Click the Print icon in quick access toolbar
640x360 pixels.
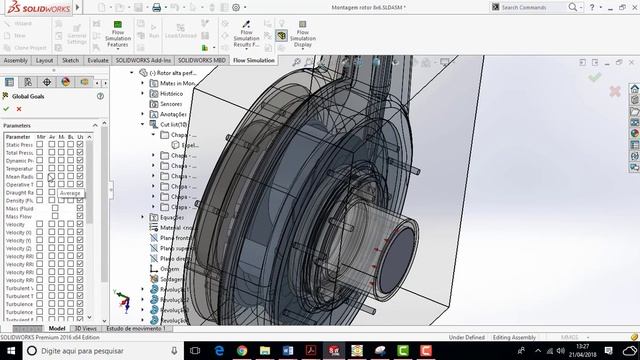tap(156, 7)
